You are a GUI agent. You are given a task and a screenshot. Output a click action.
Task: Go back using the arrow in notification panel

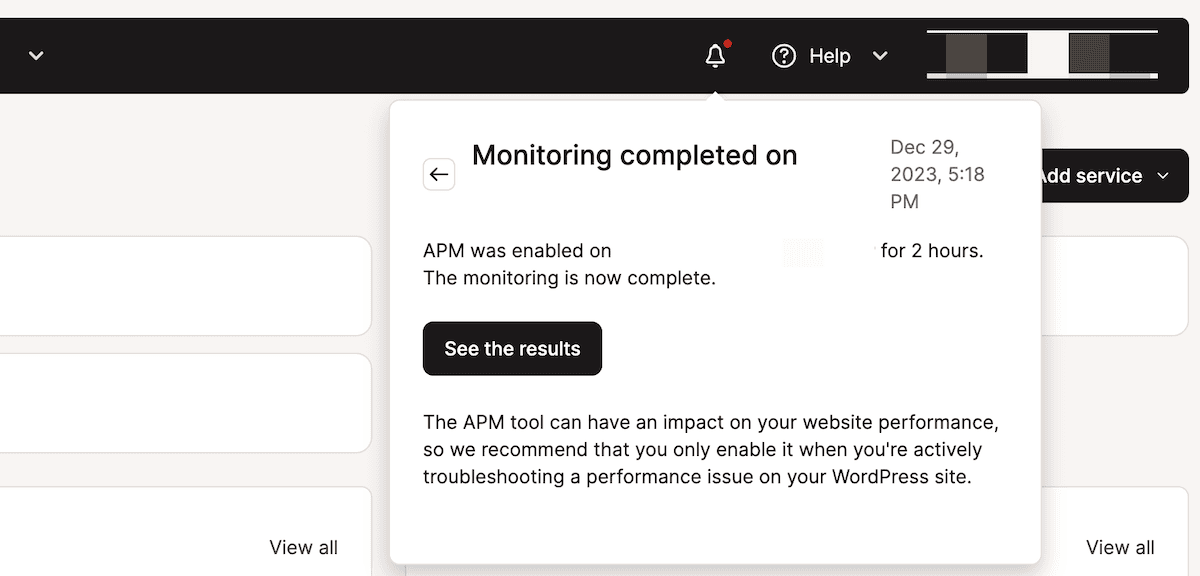pyautogui.click(x=439, y=174)
